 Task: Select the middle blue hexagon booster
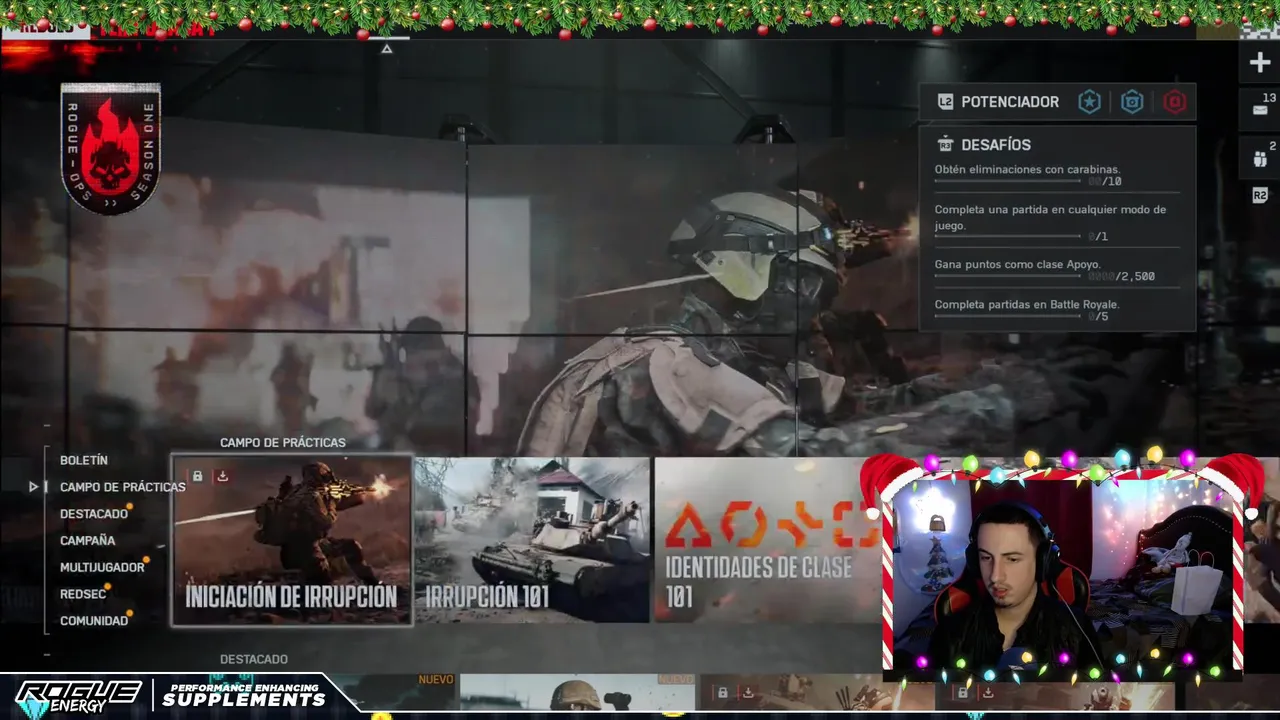point(1132,102)
